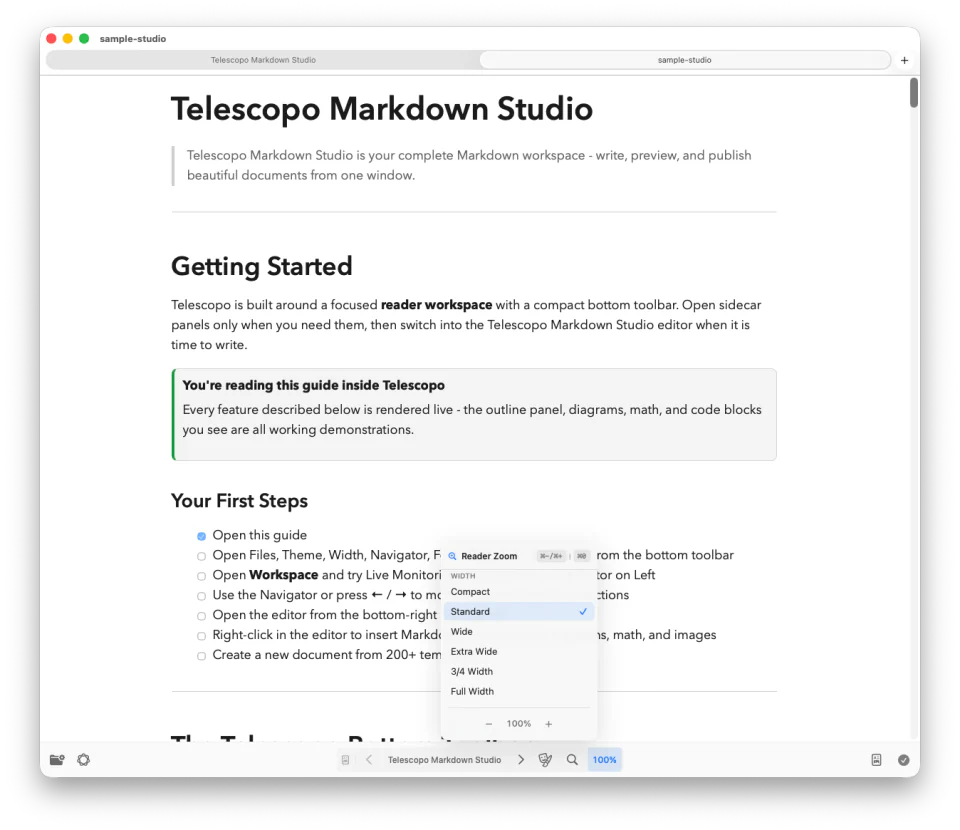
Task: Check 'Open the editor from the bottom-right' item
Action: (201, 616)
